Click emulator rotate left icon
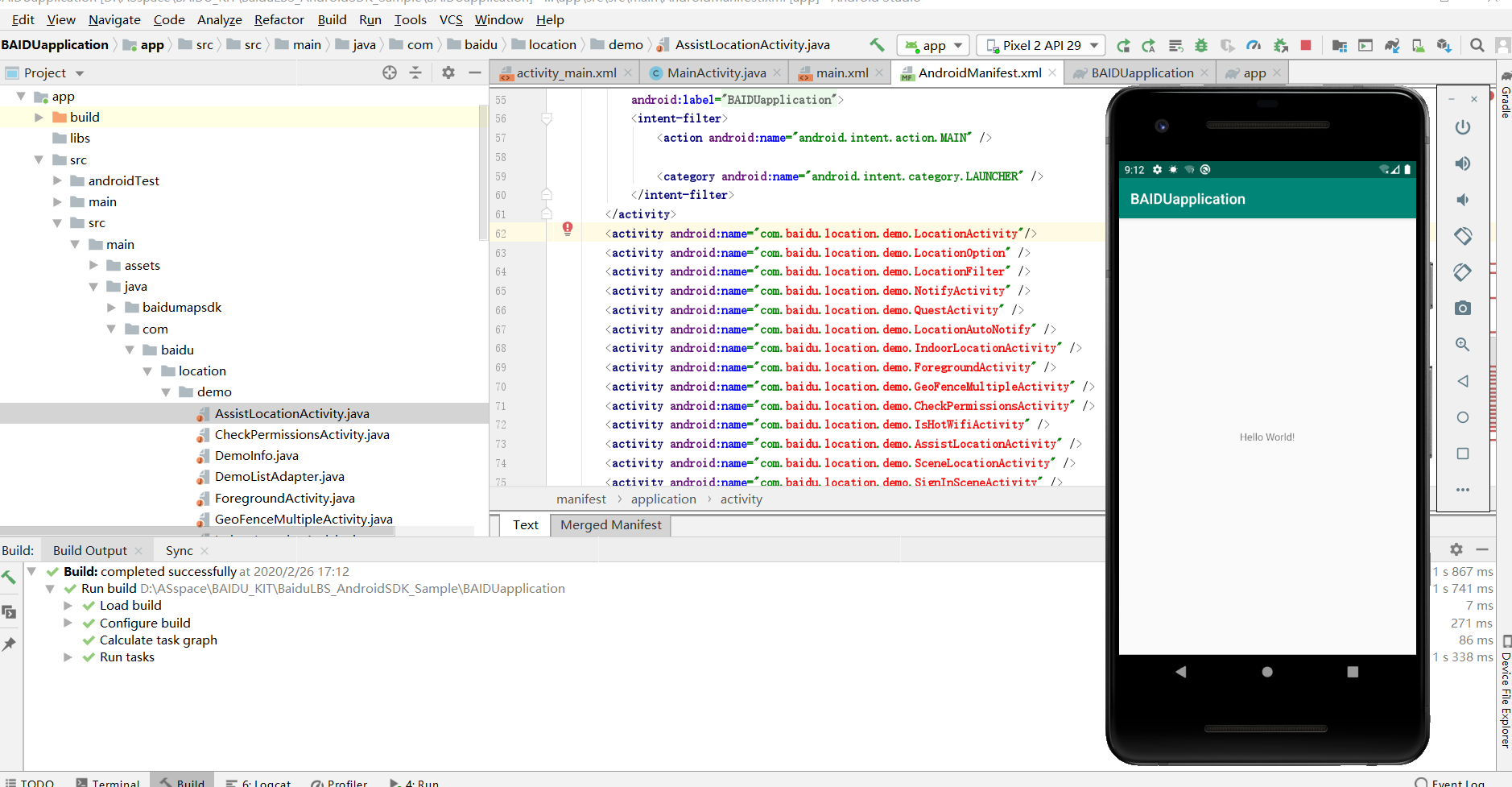Screen dimensions: 1512x787 point(1463,236)
